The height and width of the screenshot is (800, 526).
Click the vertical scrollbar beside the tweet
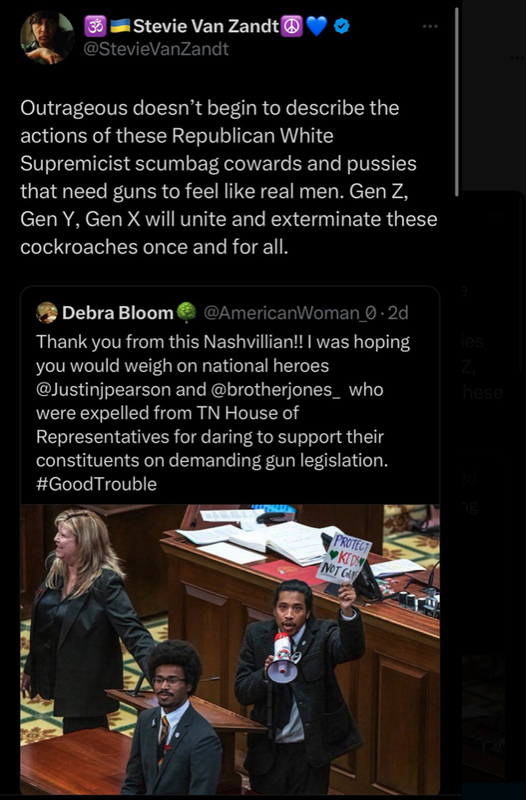(457, 102)
